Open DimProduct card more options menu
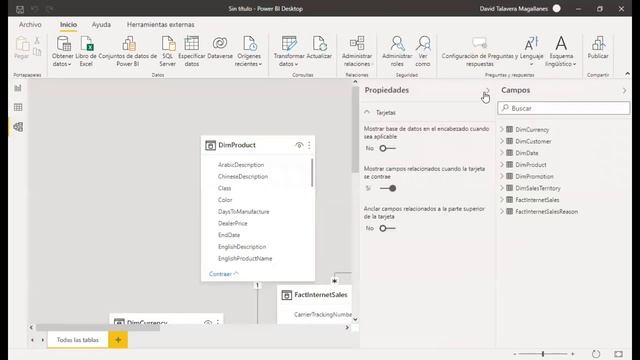 pos(309,145)
